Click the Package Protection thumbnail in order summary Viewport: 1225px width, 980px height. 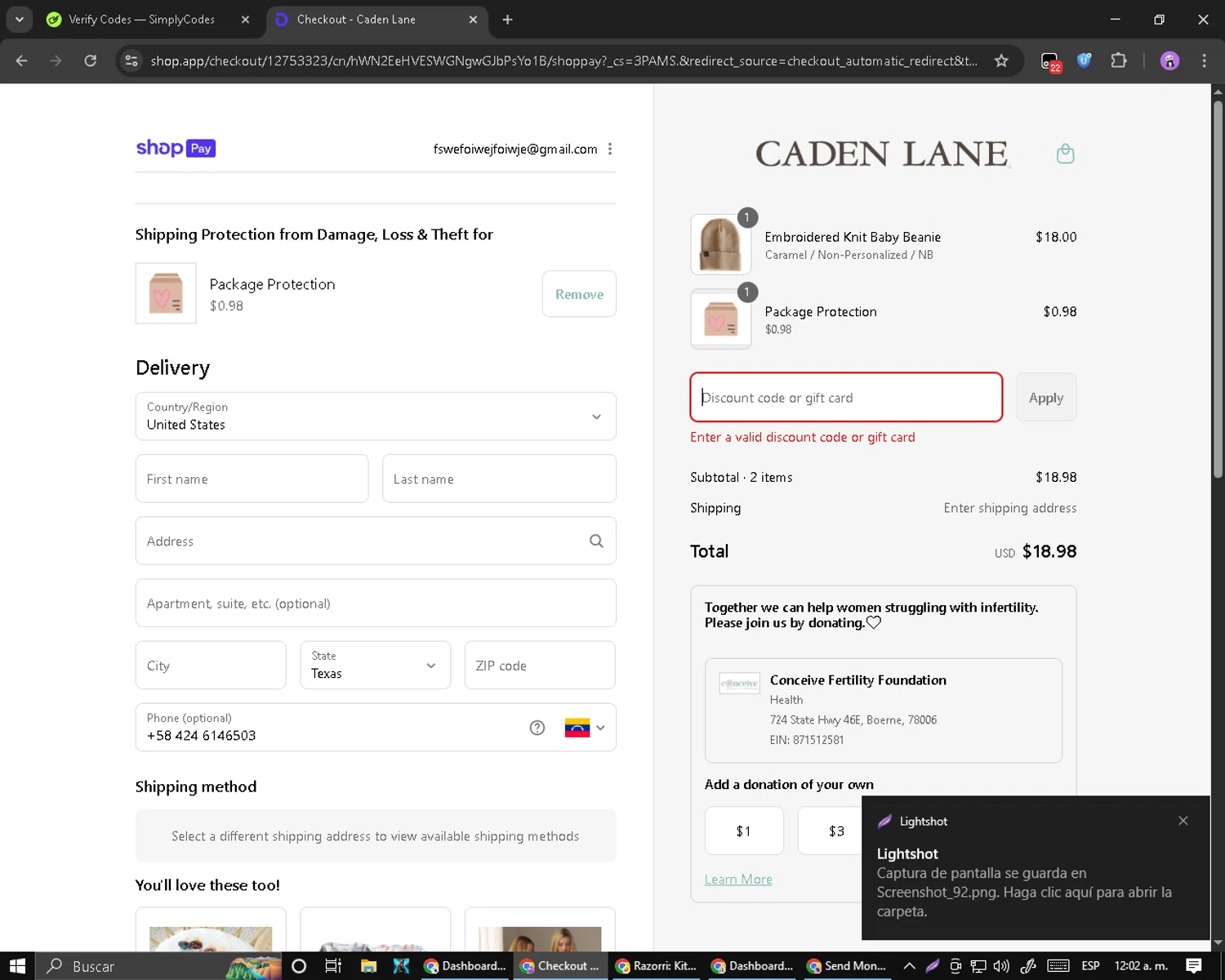pos(721,319)
